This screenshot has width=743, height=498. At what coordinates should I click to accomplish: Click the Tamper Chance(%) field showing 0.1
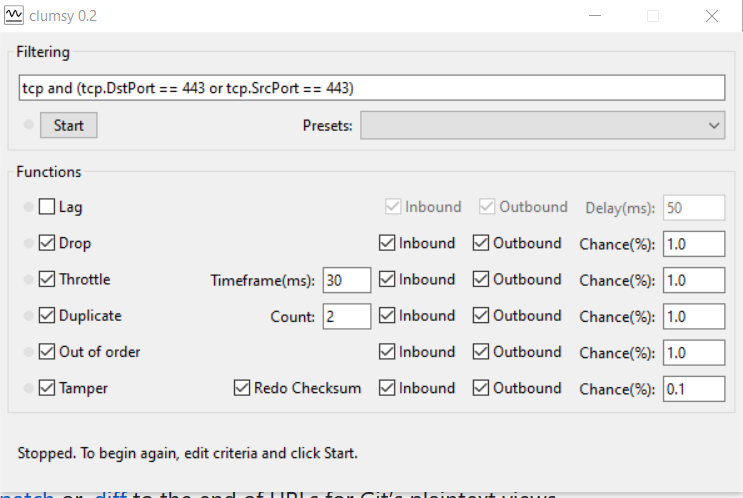coord(694,389)
